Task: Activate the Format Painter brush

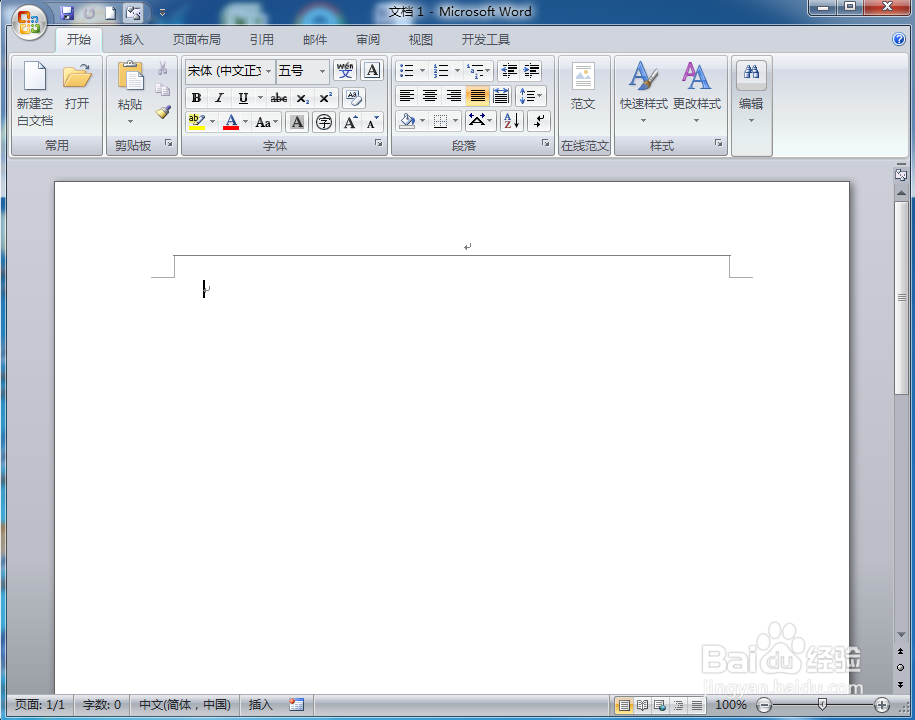Action: [x=163, y=111]
